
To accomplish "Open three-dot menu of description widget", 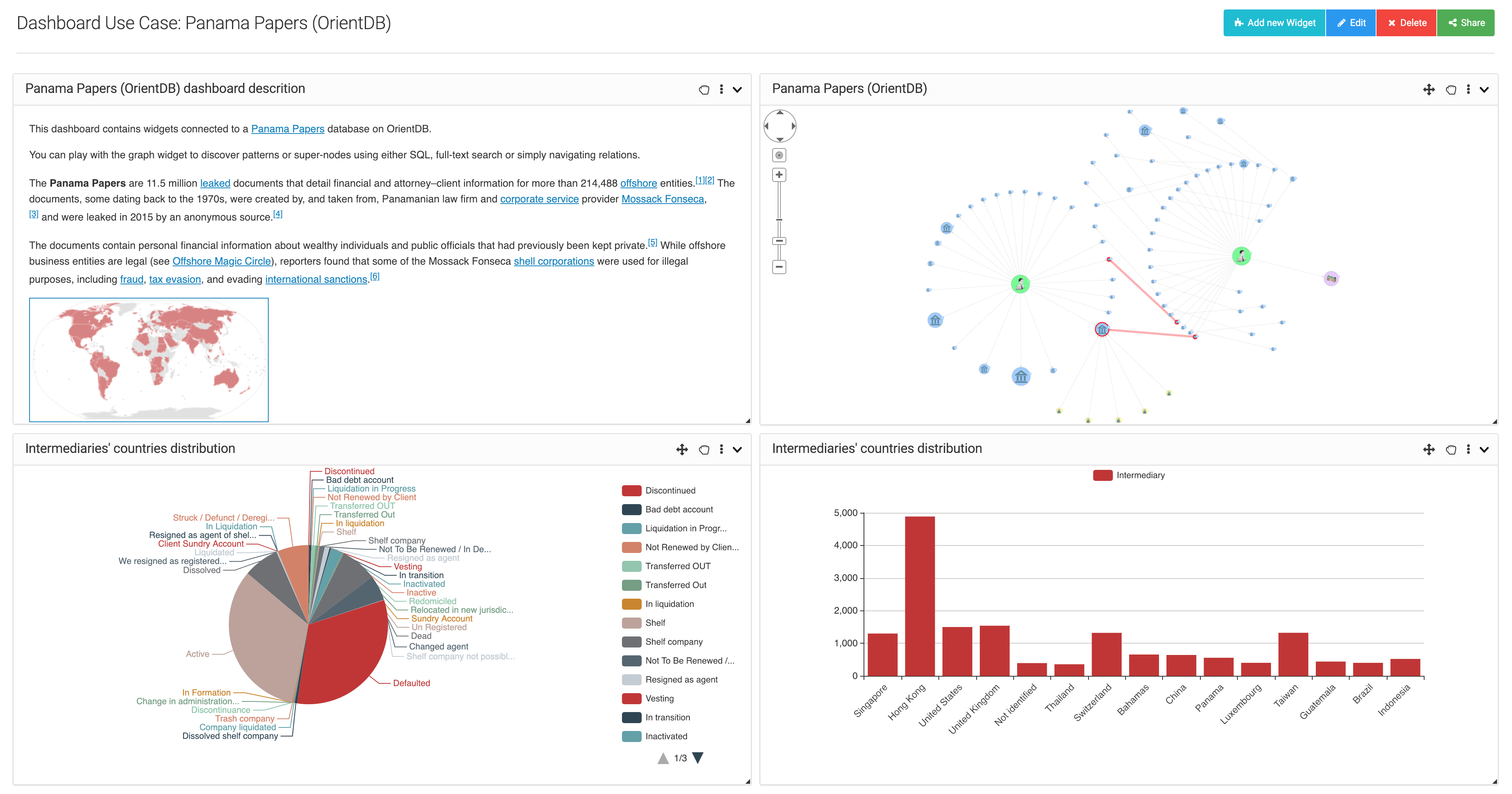I will [721, 89].
